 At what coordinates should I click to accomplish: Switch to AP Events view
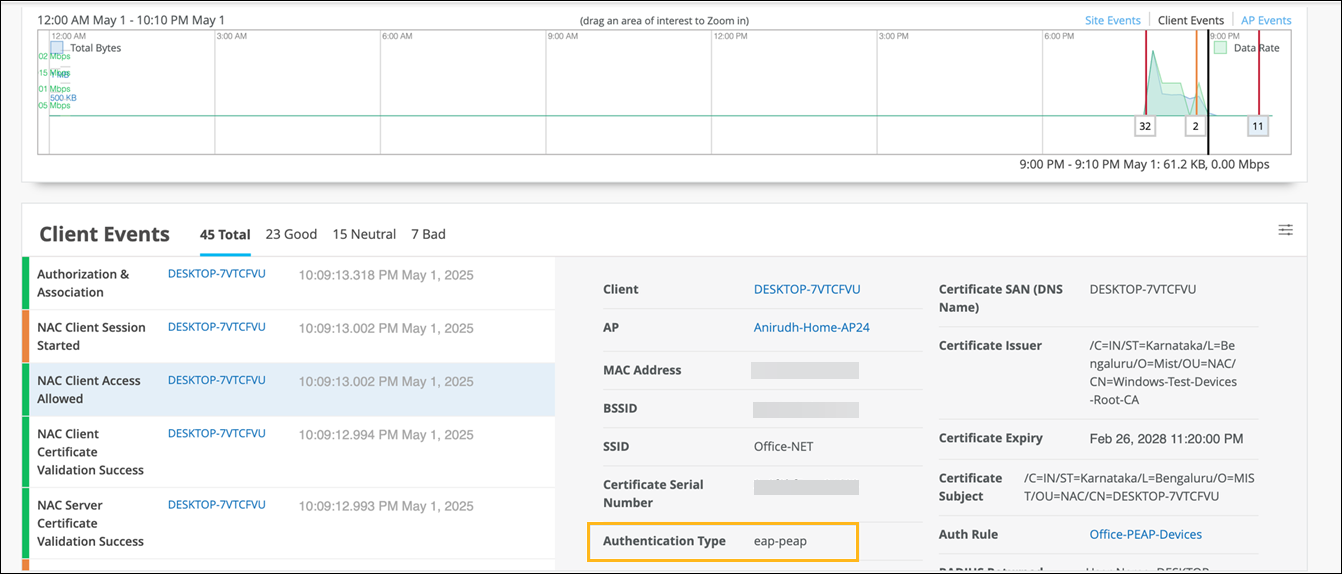click(1265, 20)
